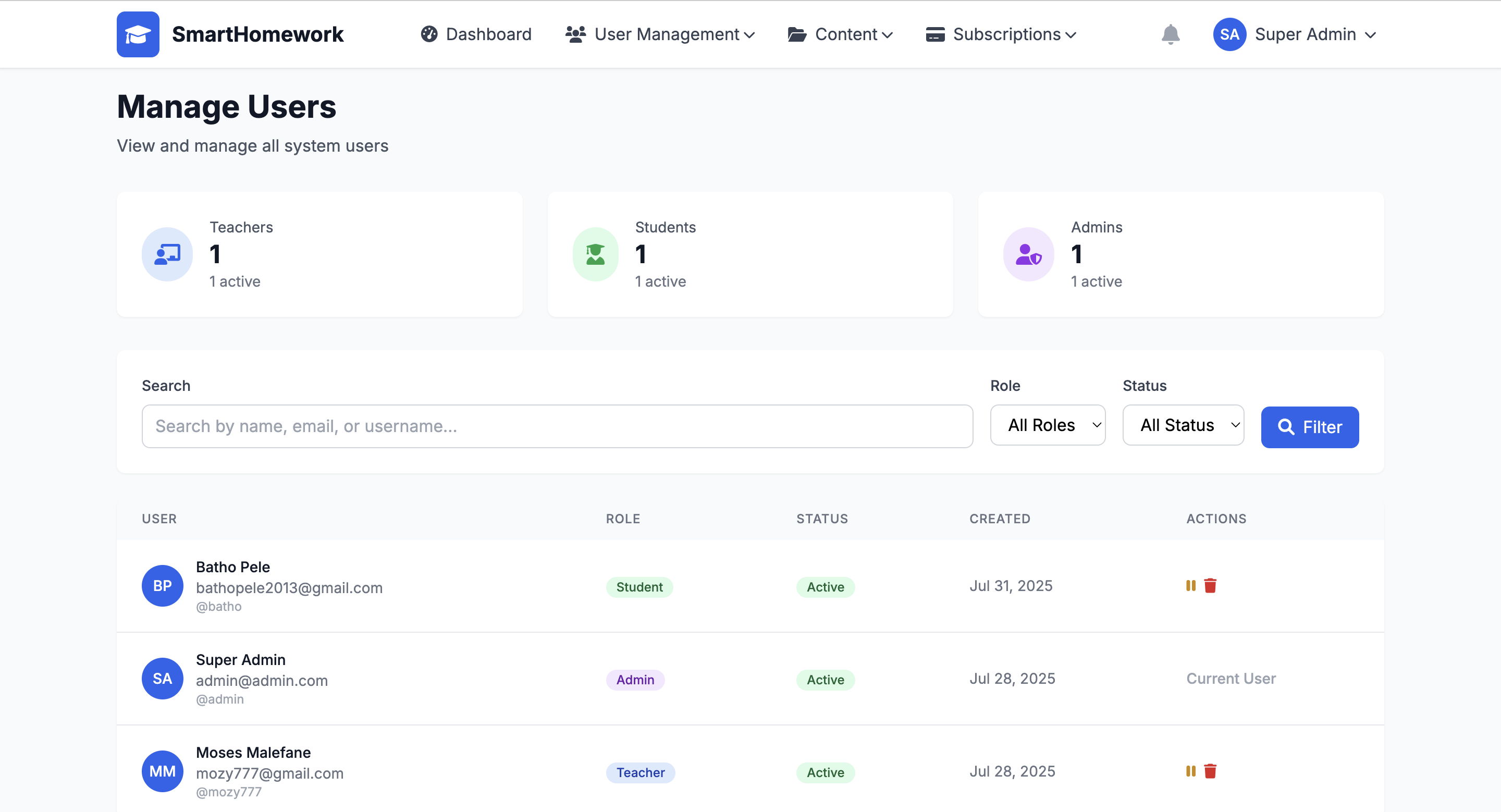This screenshot has height=812, width=1501.
Task: Click the search users input field
Action: click(x=557, y=426)
